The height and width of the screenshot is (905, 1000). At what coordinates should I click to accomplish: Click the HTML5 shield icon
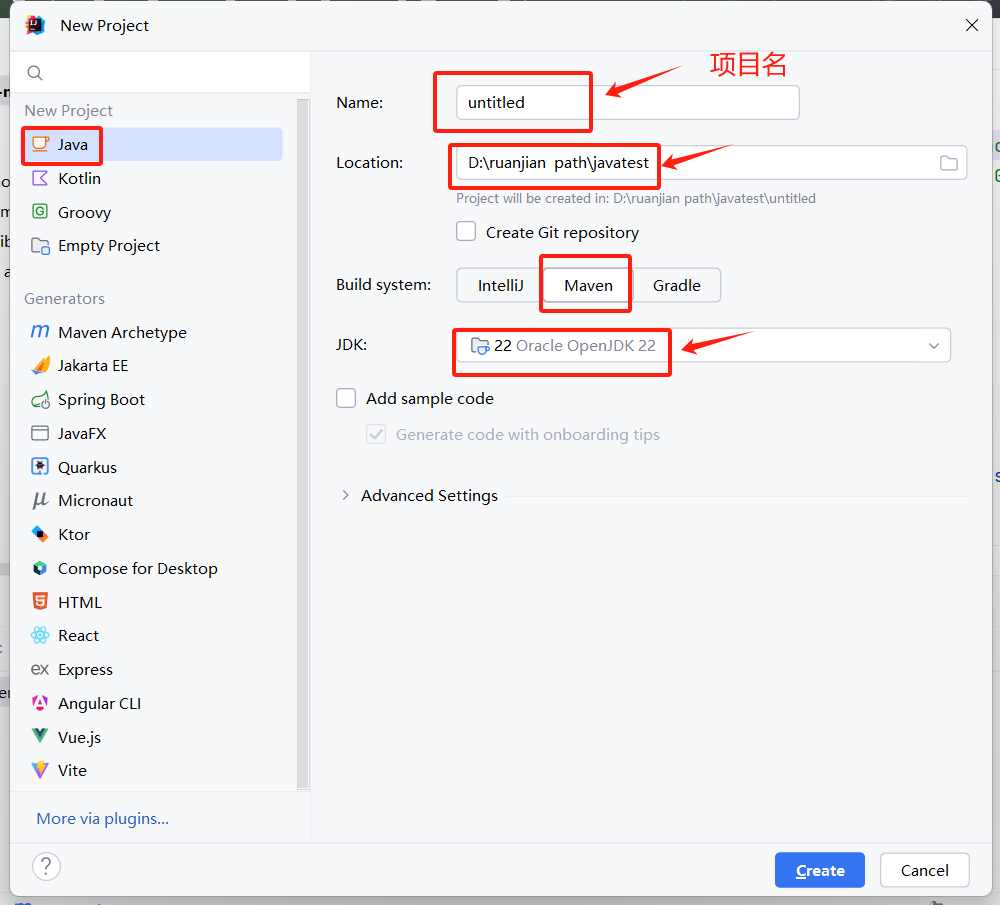coord(40,601)
